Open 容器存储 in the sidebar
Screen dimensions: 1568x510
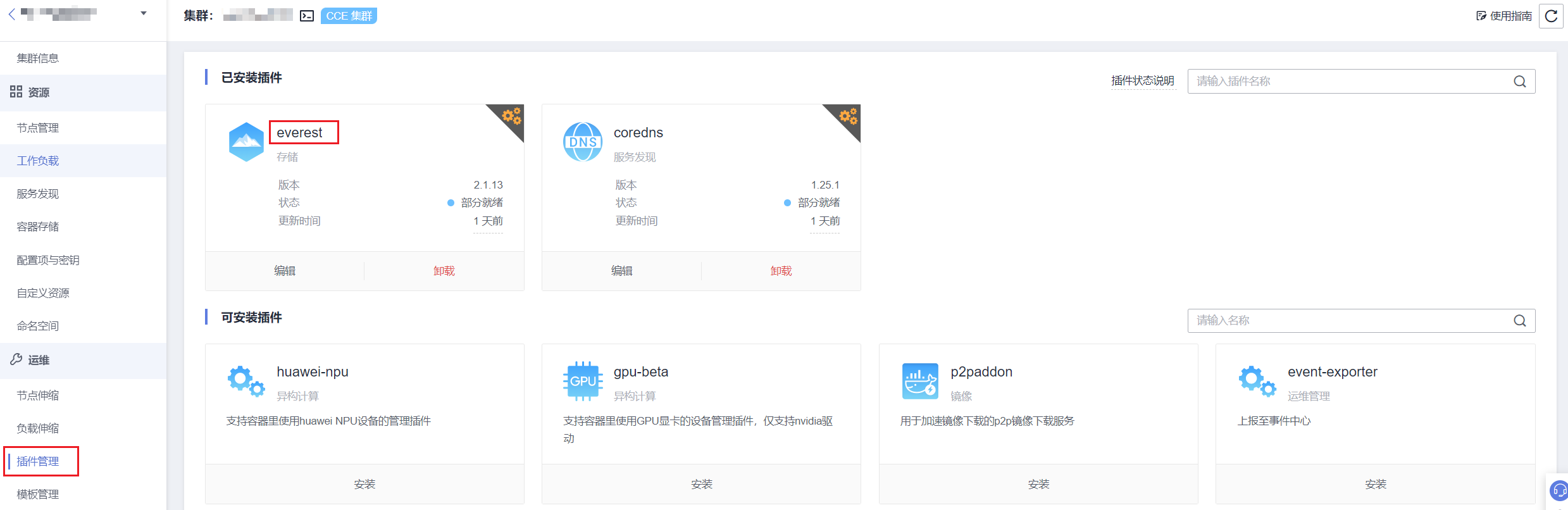tap(38, 227)
